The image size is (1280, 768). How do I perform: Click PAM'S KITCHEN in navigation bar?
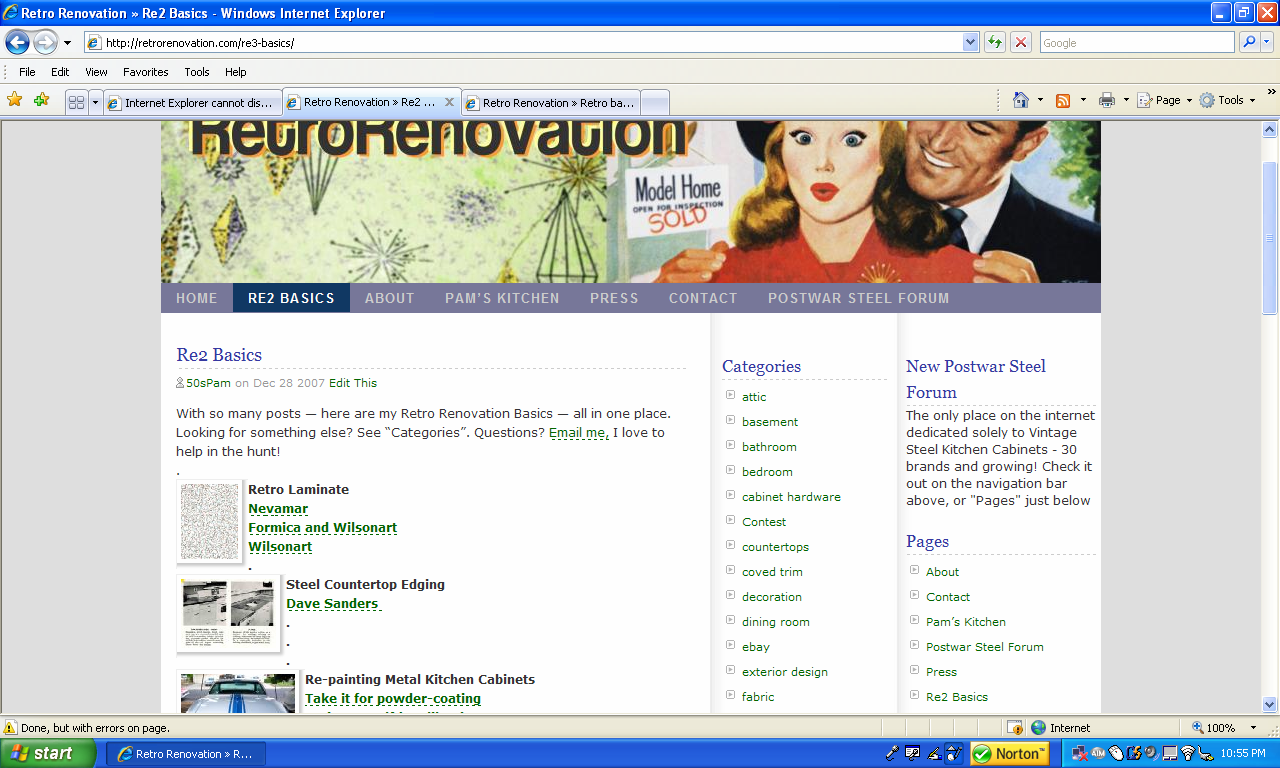tap(502, 298)
